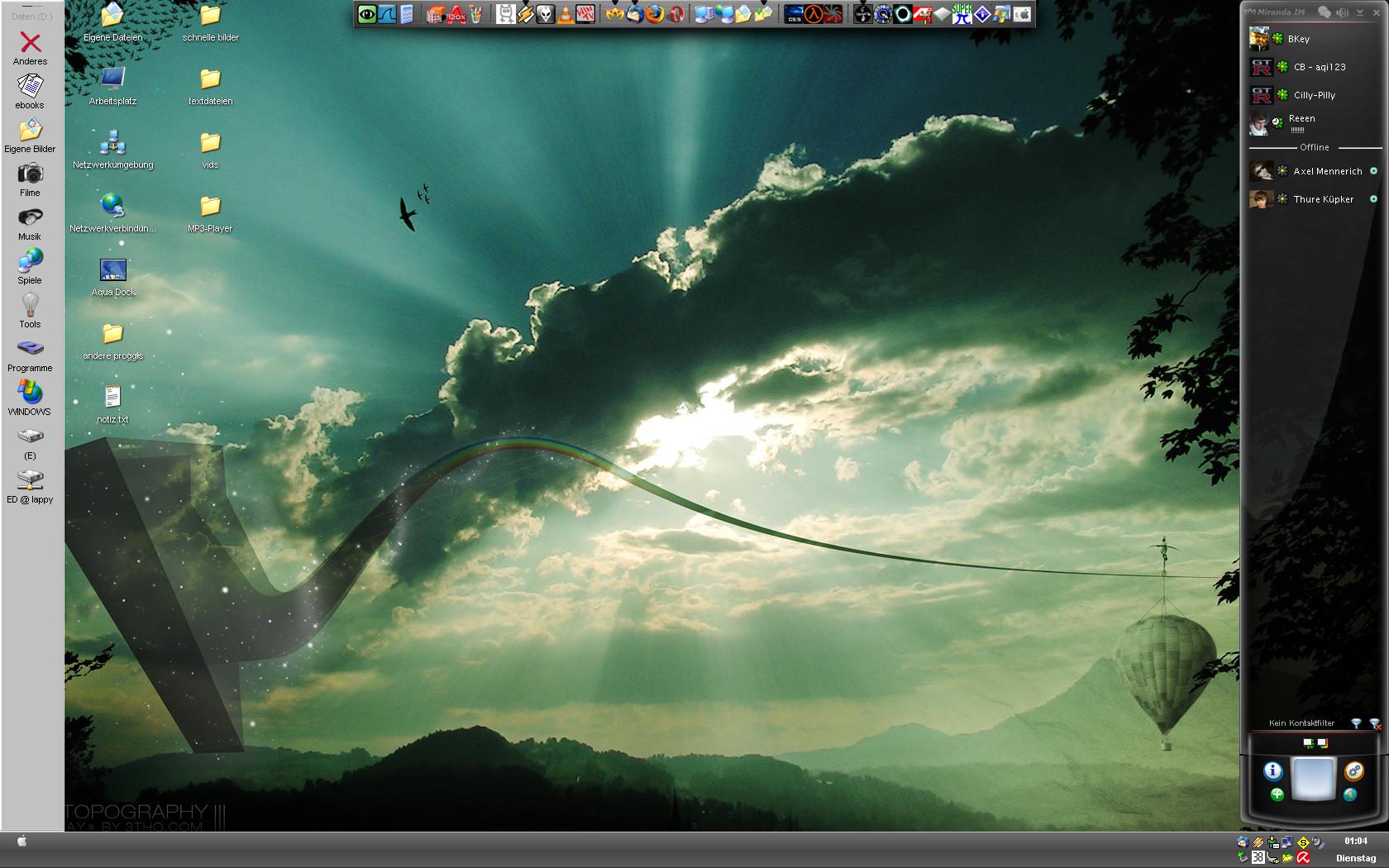The image size is (1389, 868).
Task: Open Eigene Bilder in the sidebar
Action: tap(30, 136)
